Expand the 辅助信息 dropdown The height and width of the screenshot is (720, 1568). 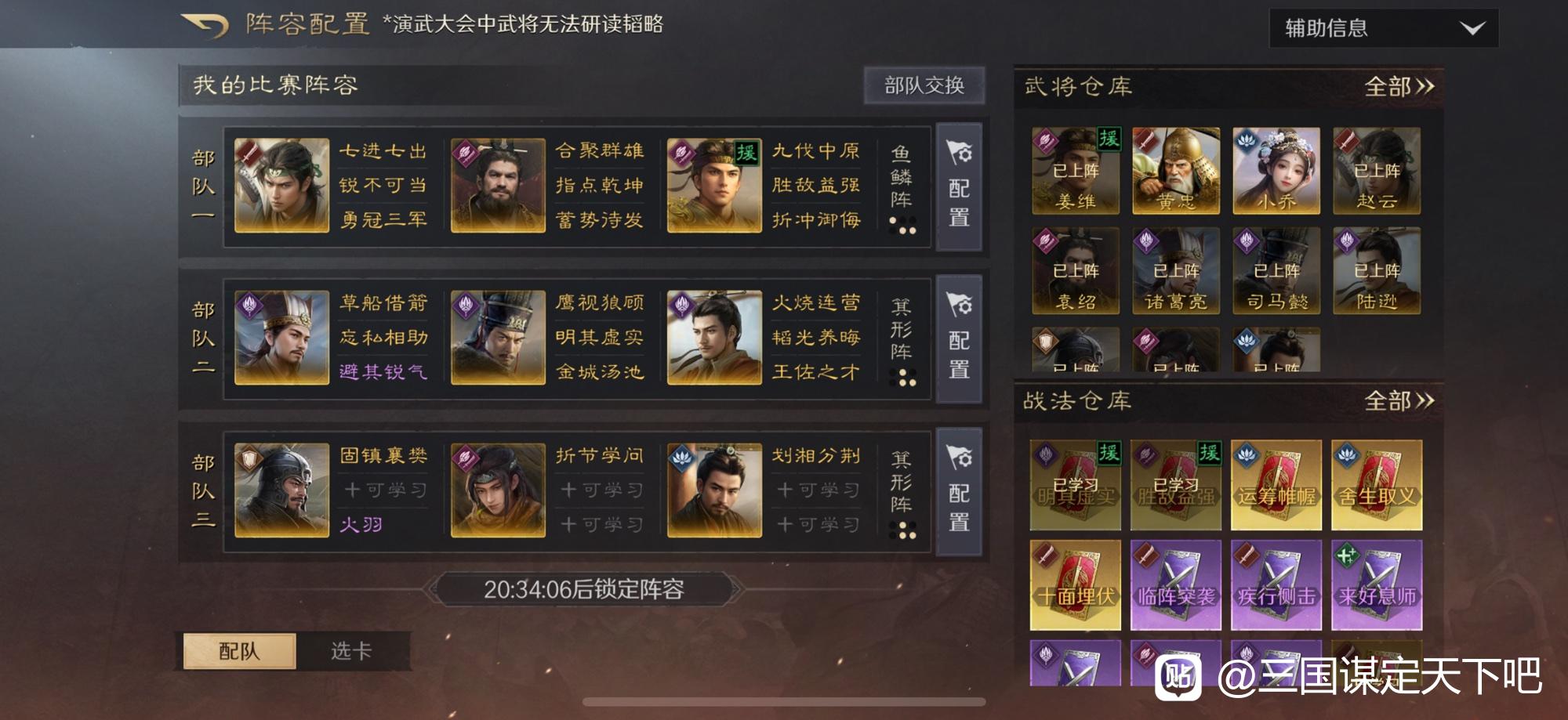coord(1384,28)
